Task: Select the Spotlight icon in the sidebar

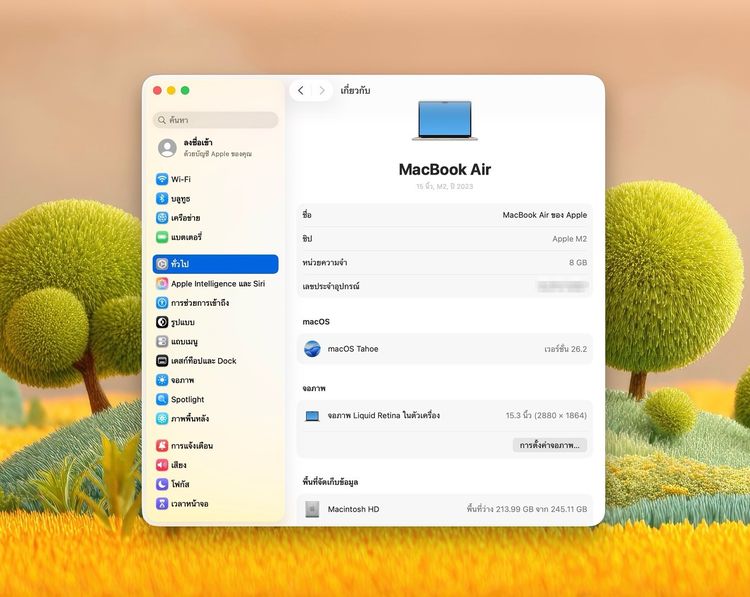Action: click(162, 399)
